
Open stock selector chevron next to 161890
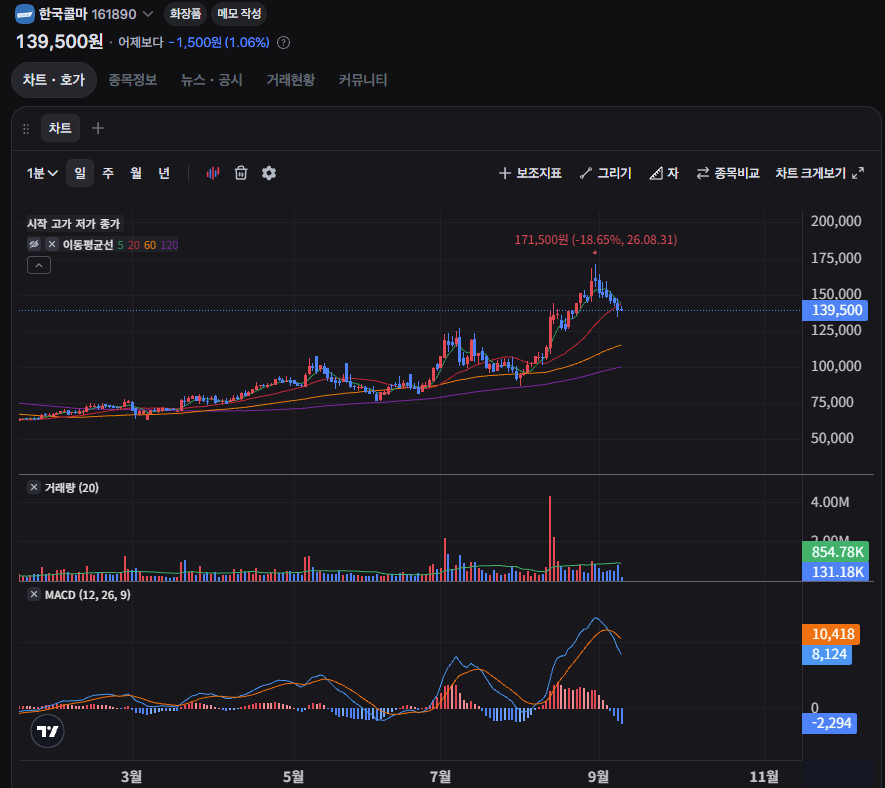click(x=148, y=14)
